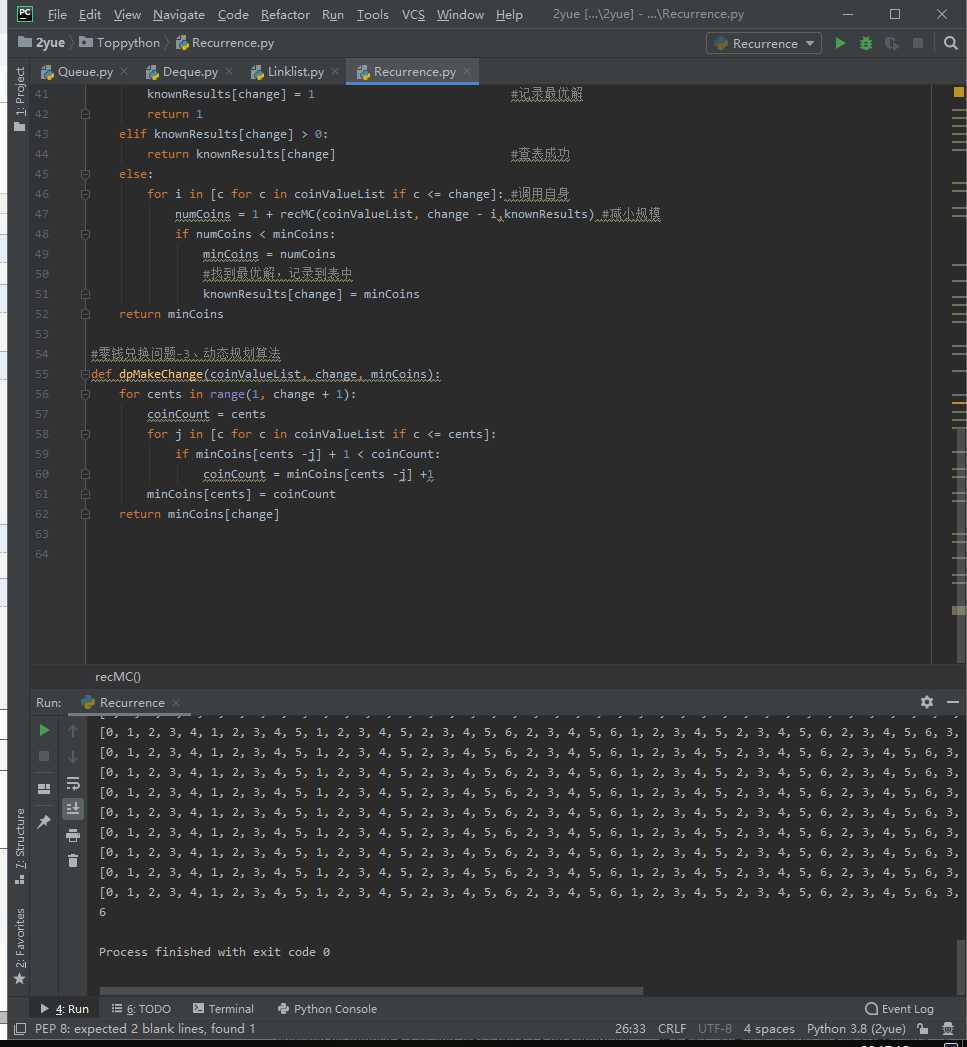Open the Python Console tool window
Image resolution: width=967 pixels, height=1047 pixels.
click(x=327, y=1008)
